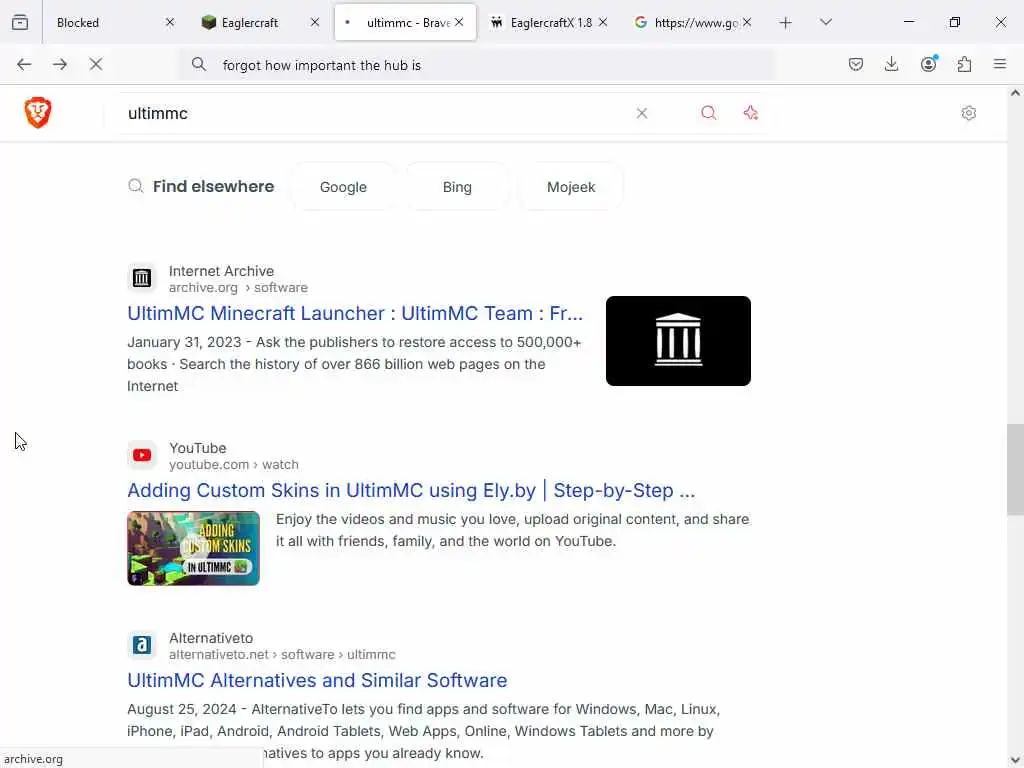
Task: Click the scrollbar down arrow
Action: 1015,760
